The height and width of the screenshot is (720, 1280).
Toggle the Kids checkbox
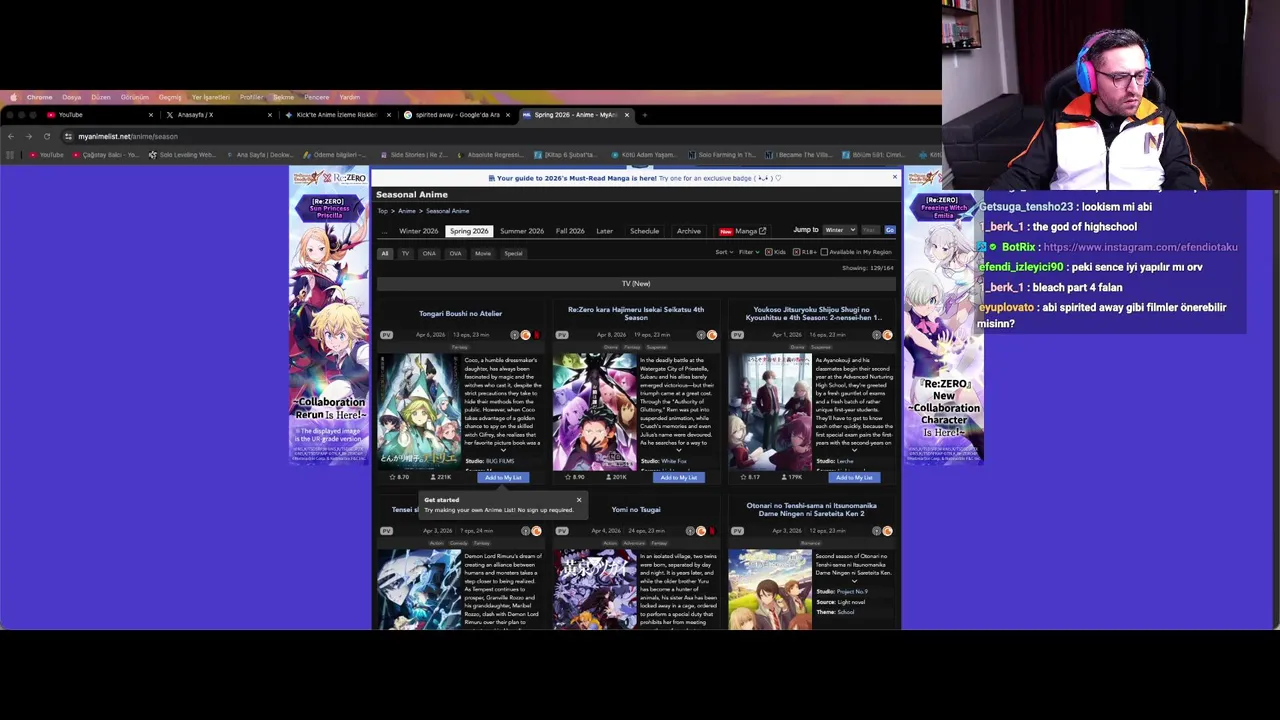(x=768, y=252)
